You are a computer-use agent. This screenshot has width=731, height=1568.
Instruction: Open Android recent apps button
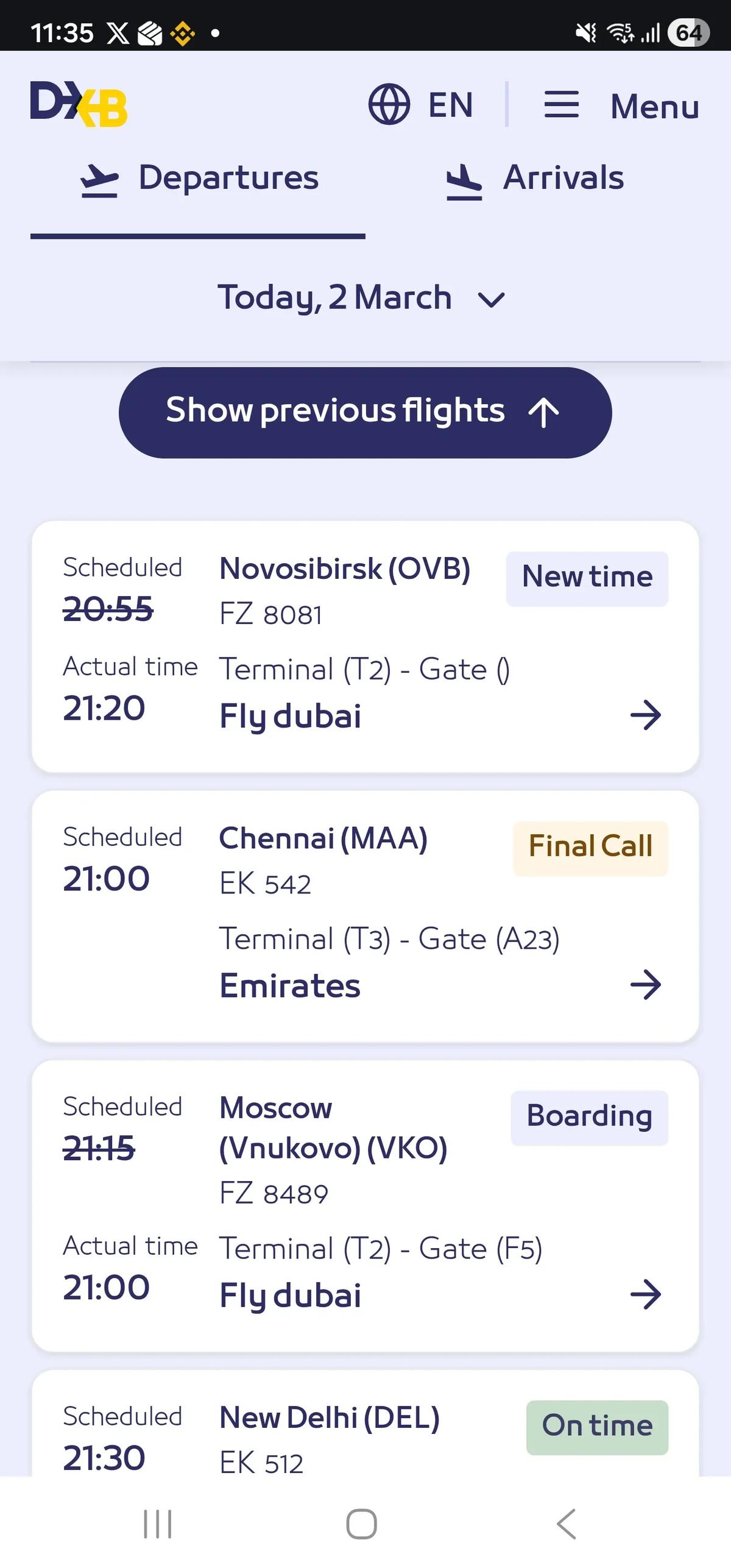pyautogui.click(x=158, y=1524)
